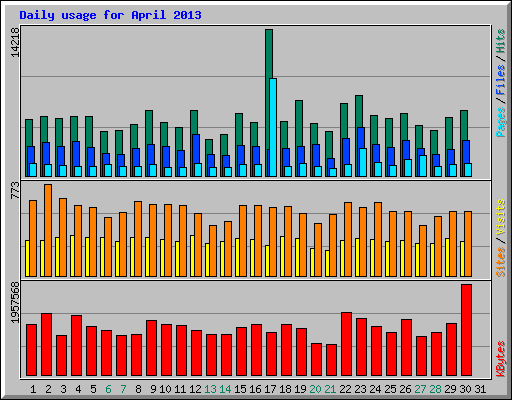Select the cyan pages bar for day 27
The image size is (512, 400).
click(423, 166)
